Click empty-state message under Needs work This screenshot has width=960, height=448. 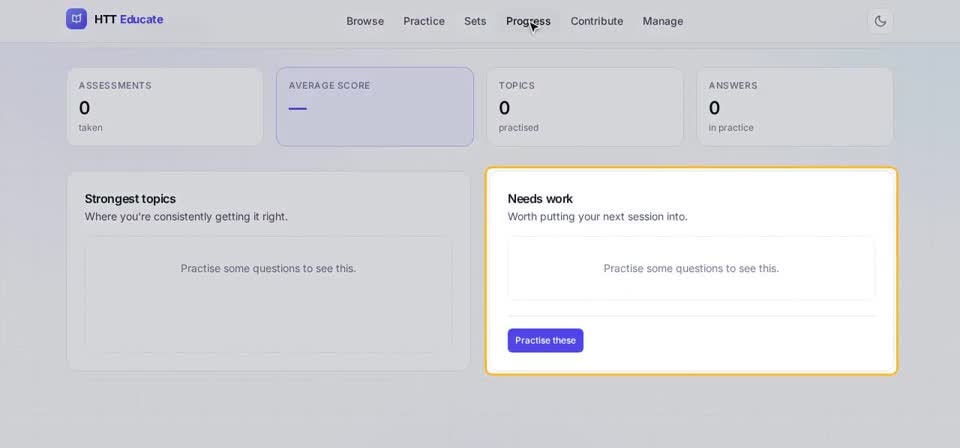point(691,268)
